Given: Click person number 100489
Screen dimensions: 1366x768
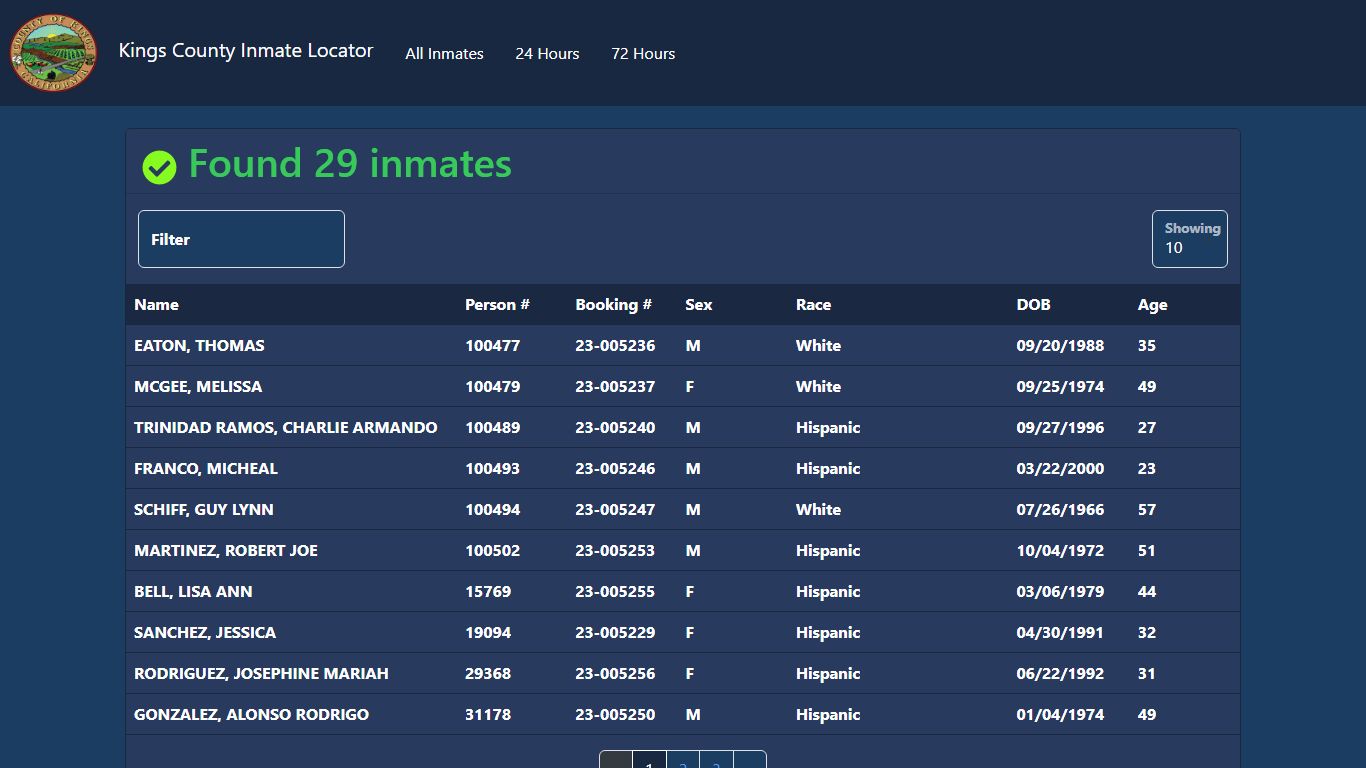Looking at the screenshot, I should click(x=492, y=428).
